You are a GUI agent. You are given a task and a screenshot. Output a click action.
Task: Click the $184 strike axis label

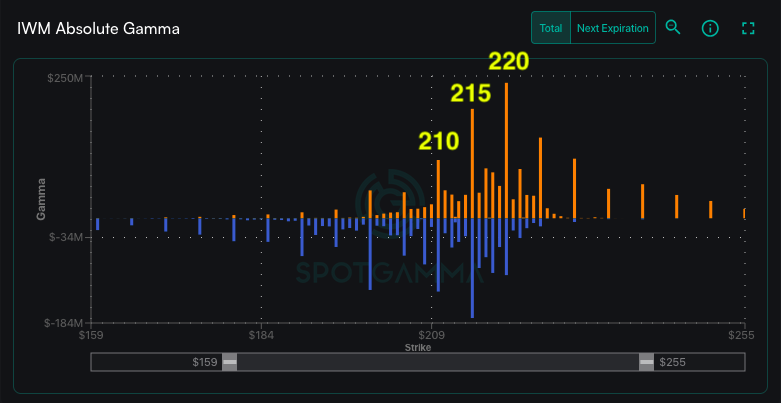[x=261, y=336]
